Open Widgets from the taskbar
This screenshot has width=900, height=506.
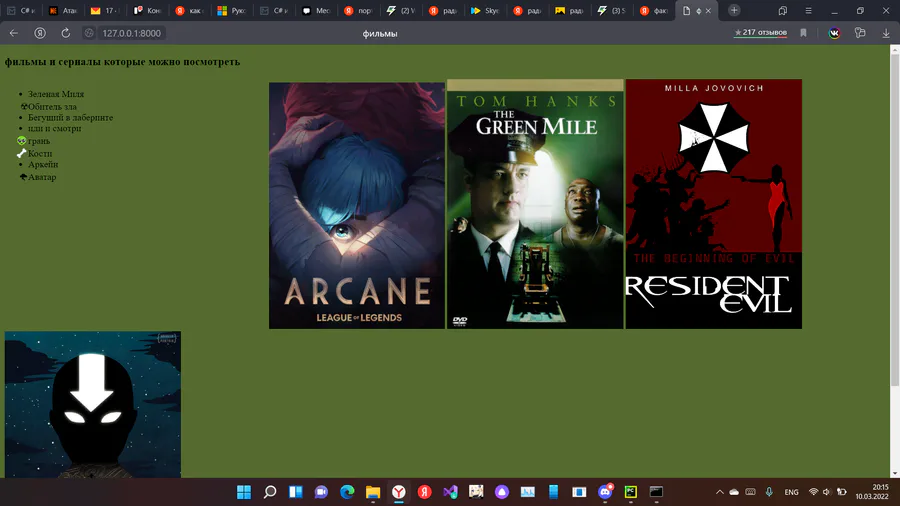click(x=296, y=492)
